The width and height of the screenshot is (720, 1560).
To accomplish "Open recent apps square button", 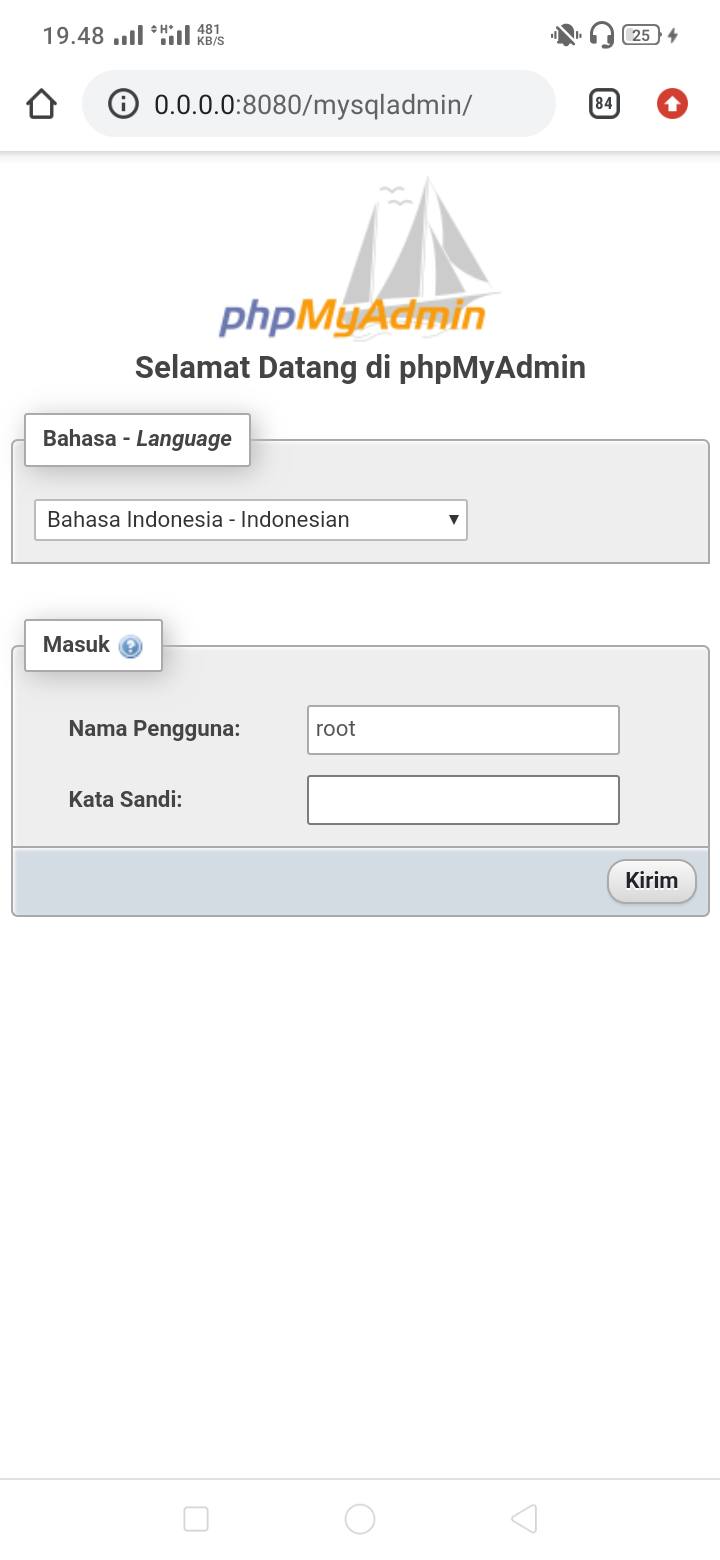I will [x=196, y=1519].
